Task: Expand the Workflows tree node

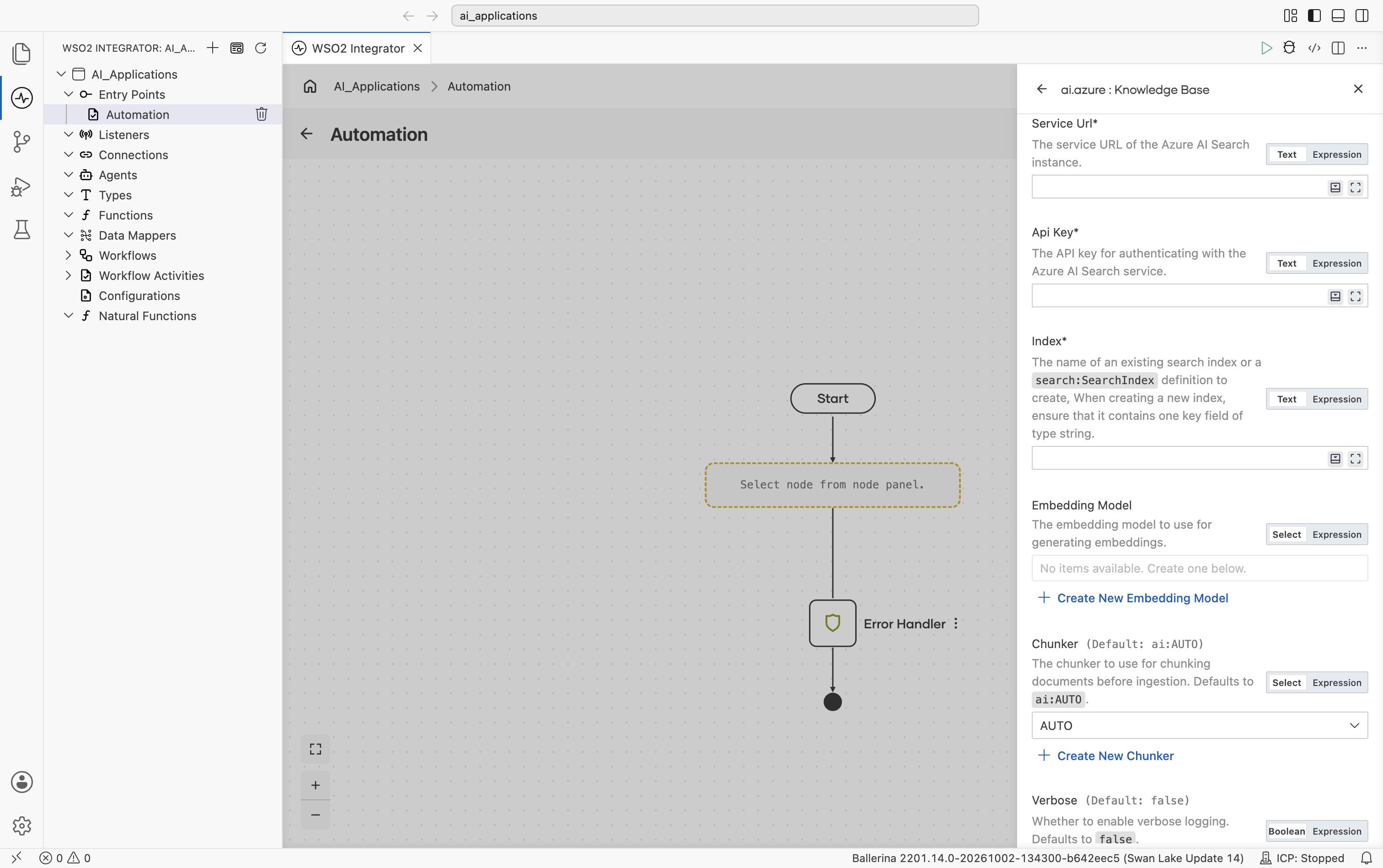Action: click(68, 256)
